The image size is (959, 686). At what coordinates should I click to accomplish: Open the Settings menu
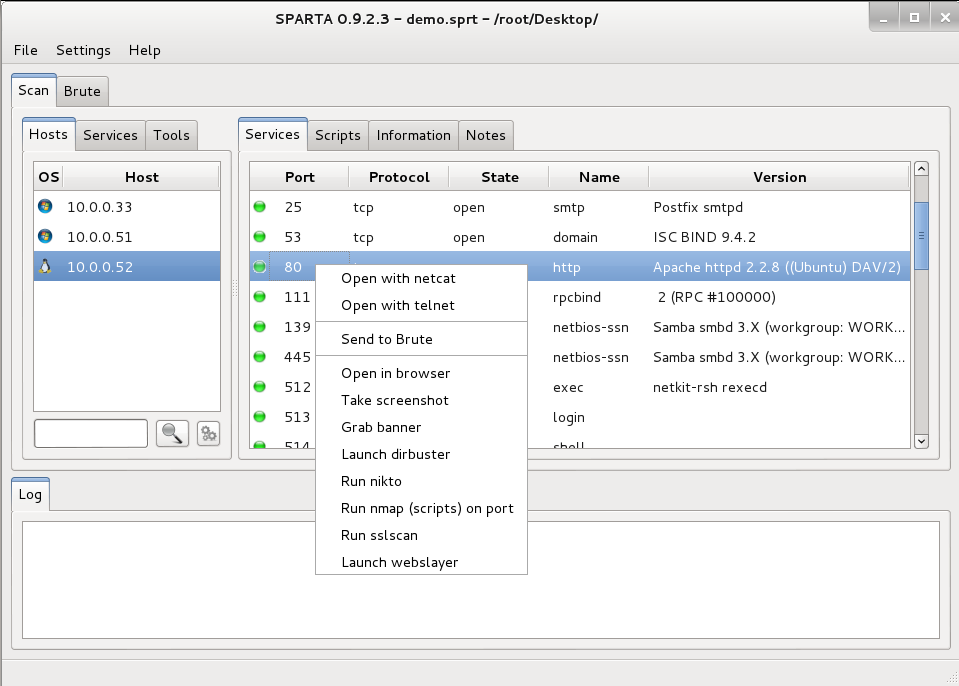click(x=83, y=50)
